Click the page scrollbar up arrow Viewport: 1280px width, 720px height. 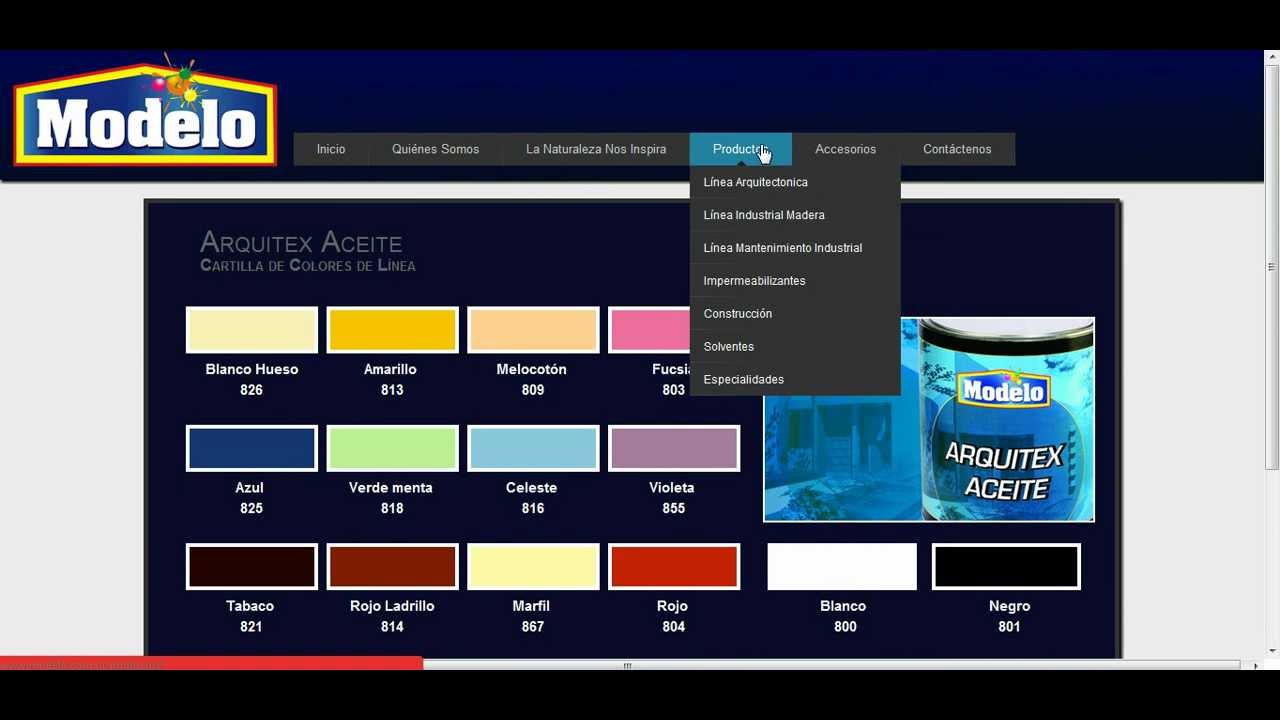pos(1272,56)
